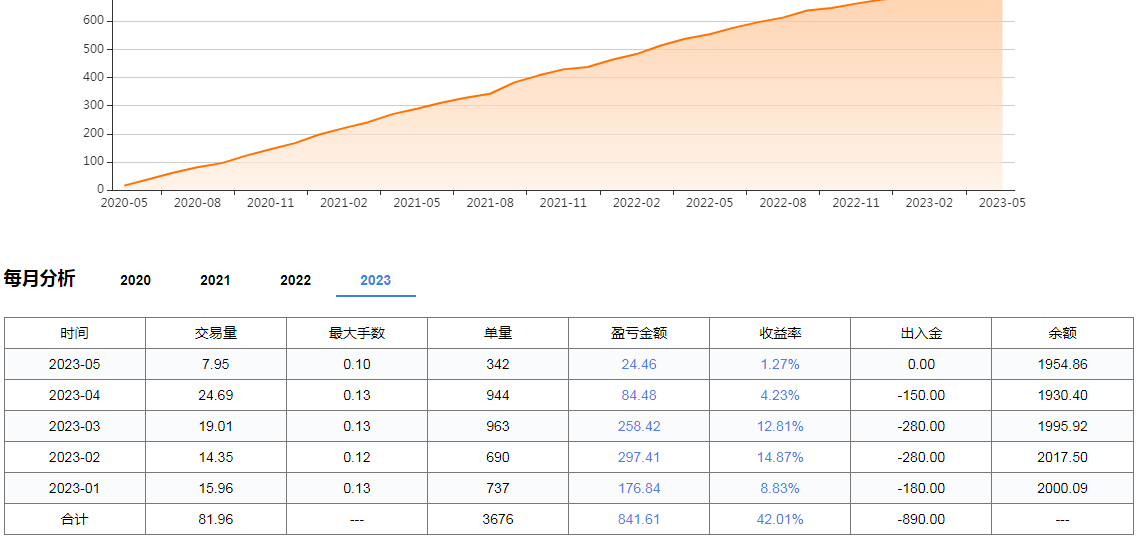Click the 1930.40 balance cell

click(x=1062, y=396)
